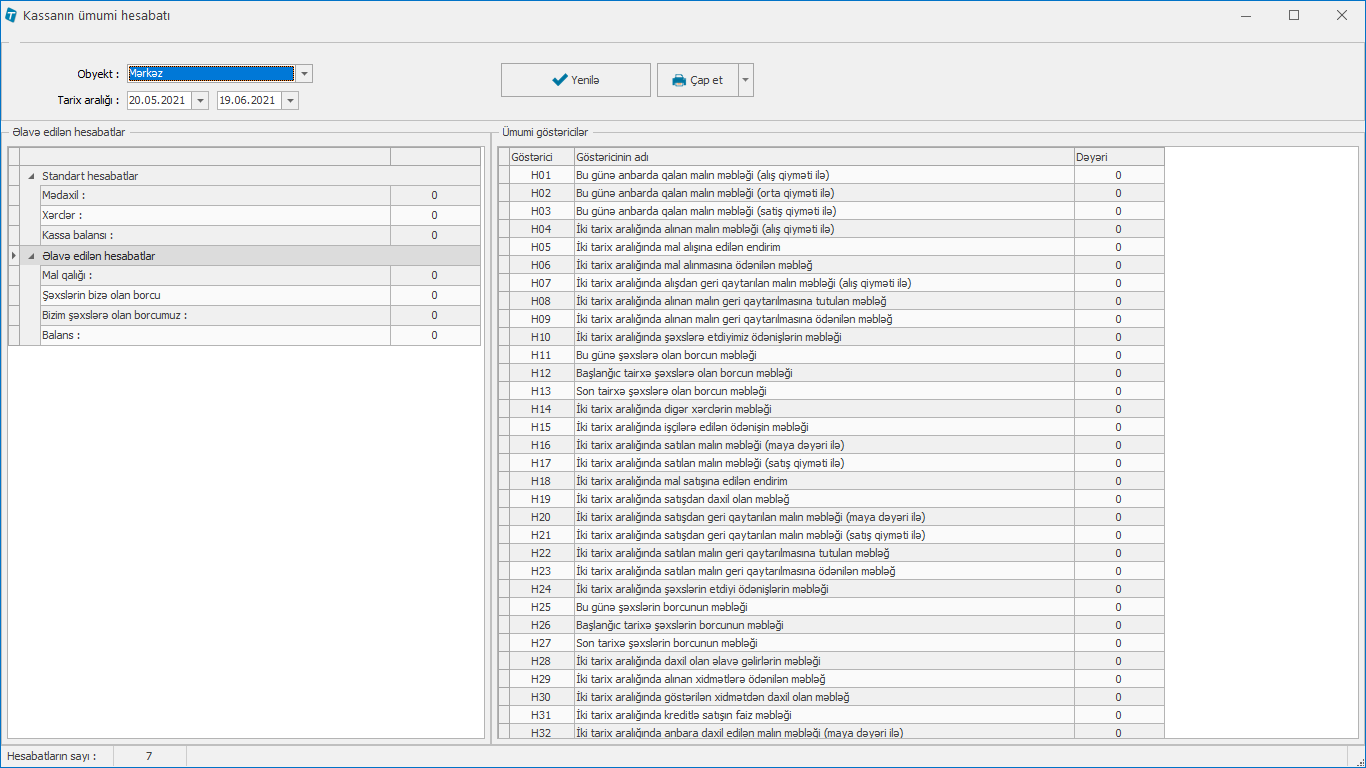Minimize the report window

click(1247, 15)
